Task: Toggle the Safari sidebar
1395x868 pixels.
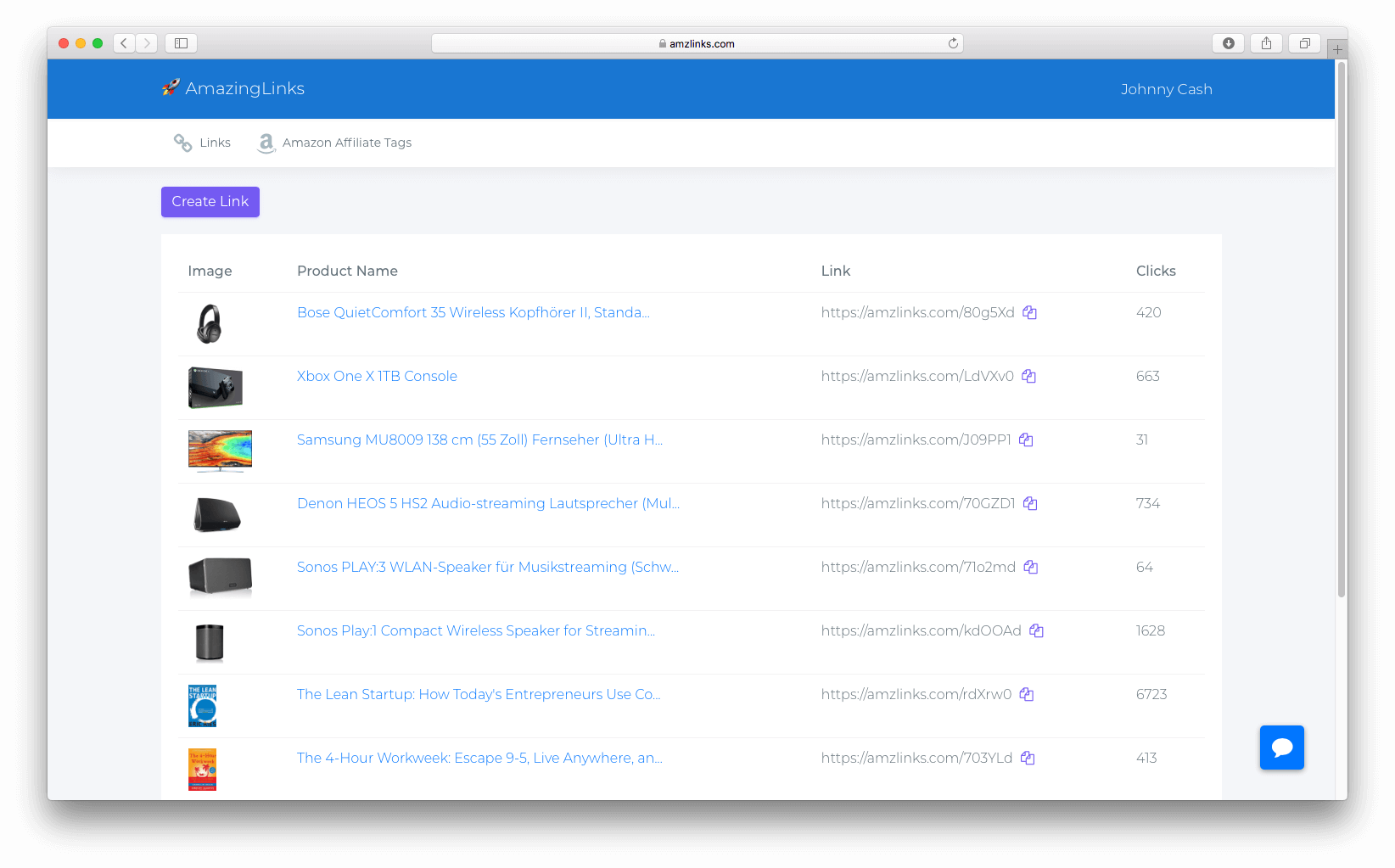Action: coord(181,43)
